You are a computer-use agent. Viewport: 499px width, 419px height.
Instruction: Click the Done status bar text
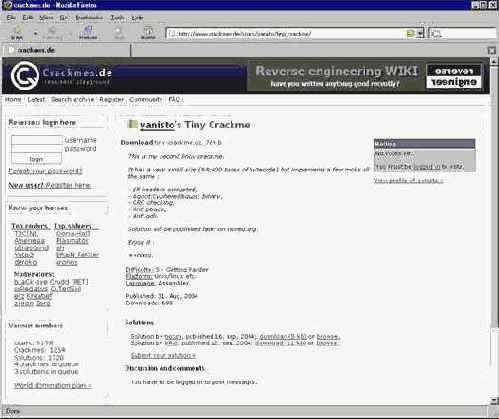click(x=13, y=411)
